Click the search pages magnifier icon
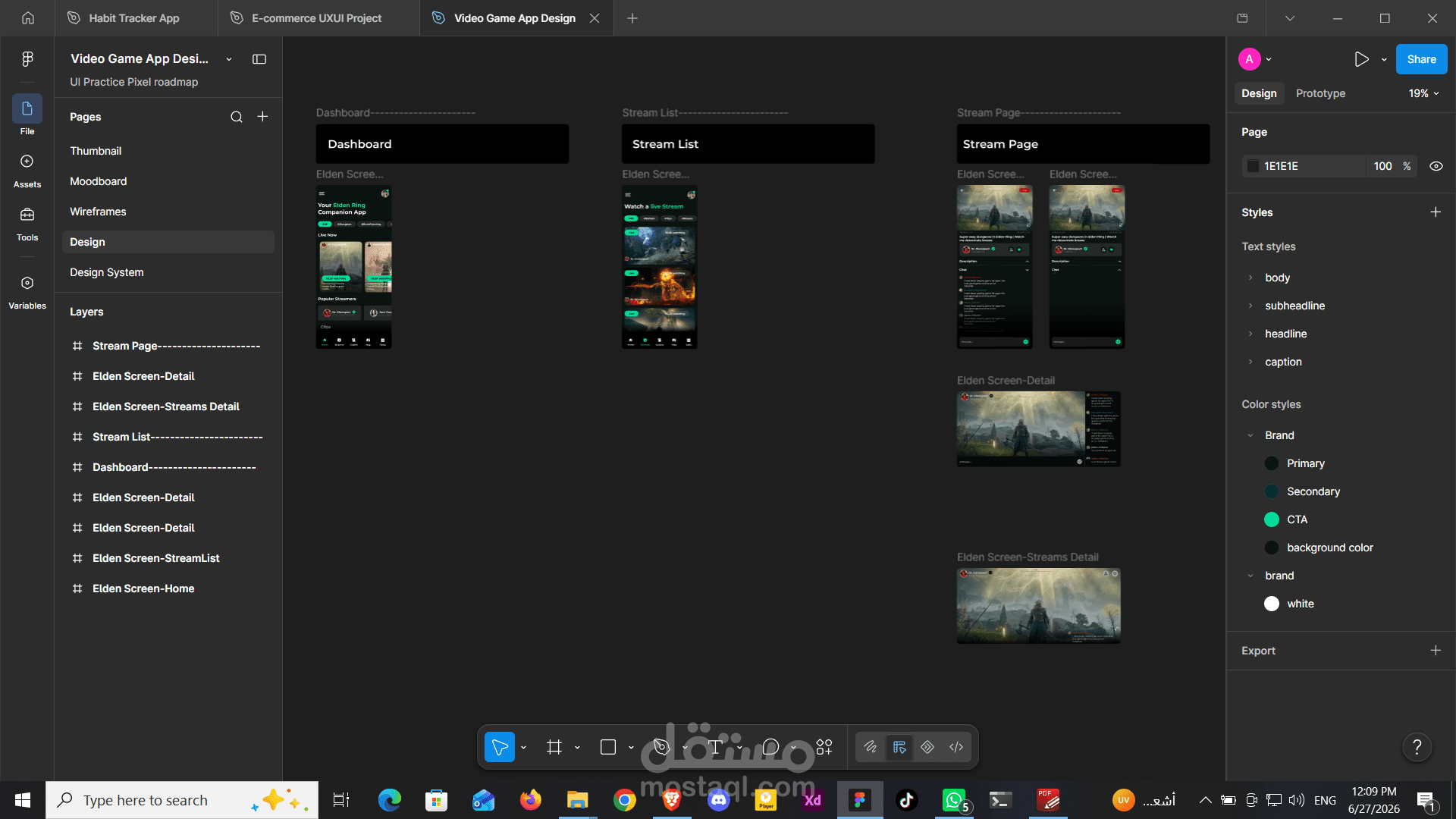 (237, 117)
